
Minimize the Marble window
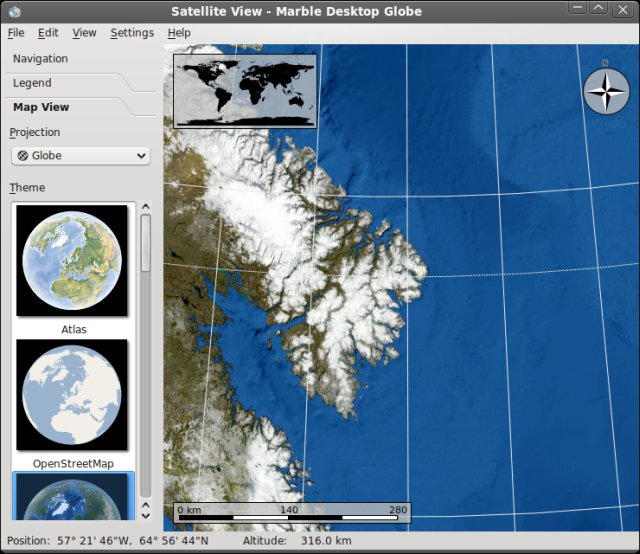pos(578,8)
